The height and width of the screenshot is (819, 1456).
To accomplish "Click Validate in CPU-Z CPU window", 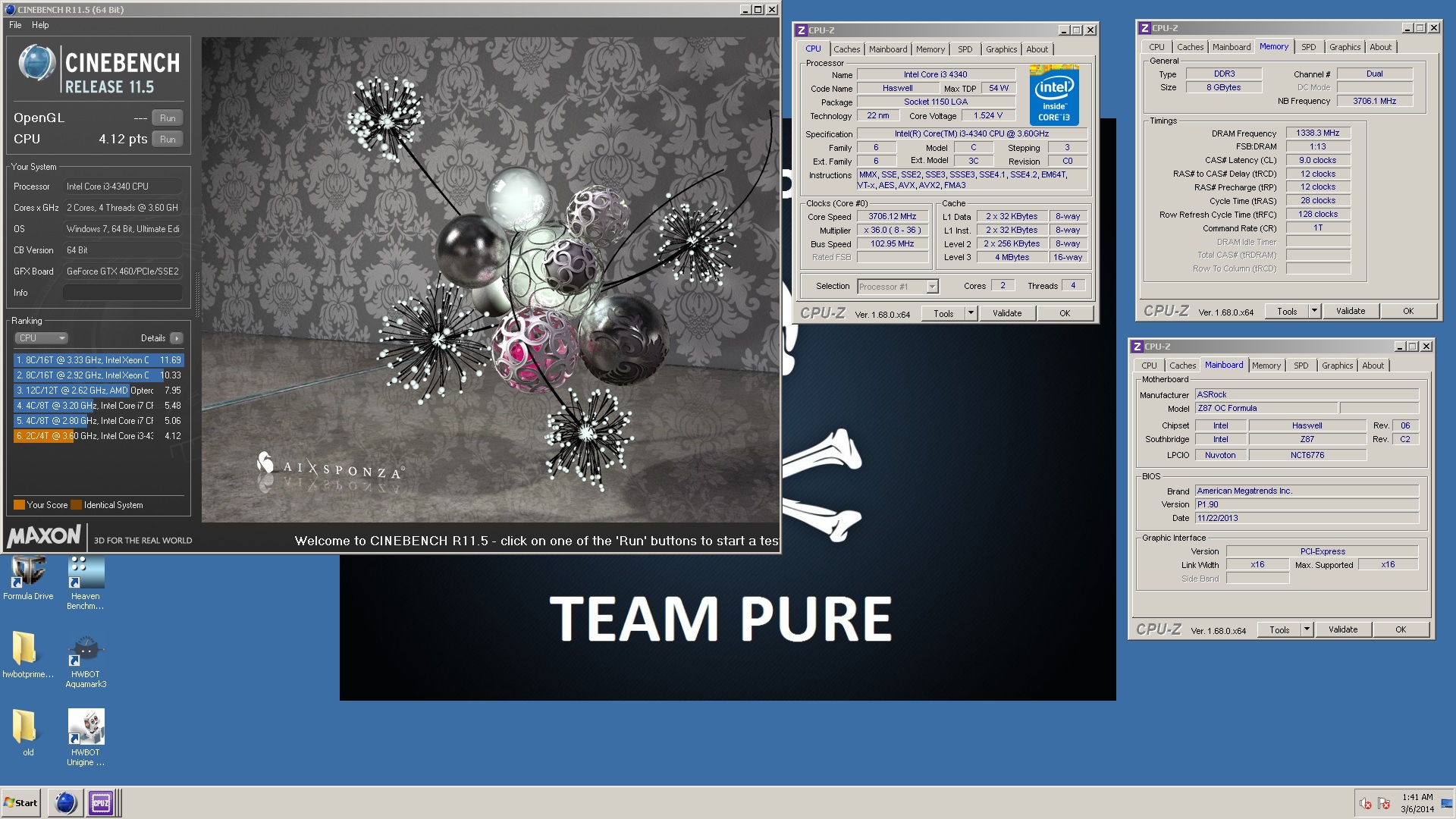I will (1007, 313).
